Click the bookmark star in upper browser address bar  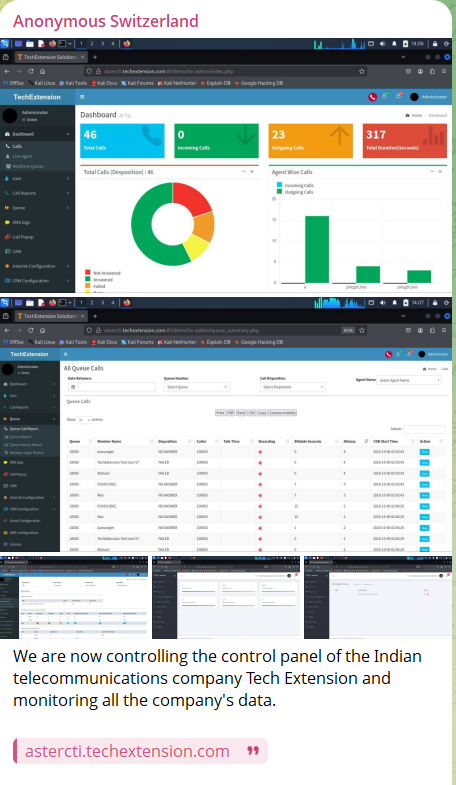(x=361, y=71)
